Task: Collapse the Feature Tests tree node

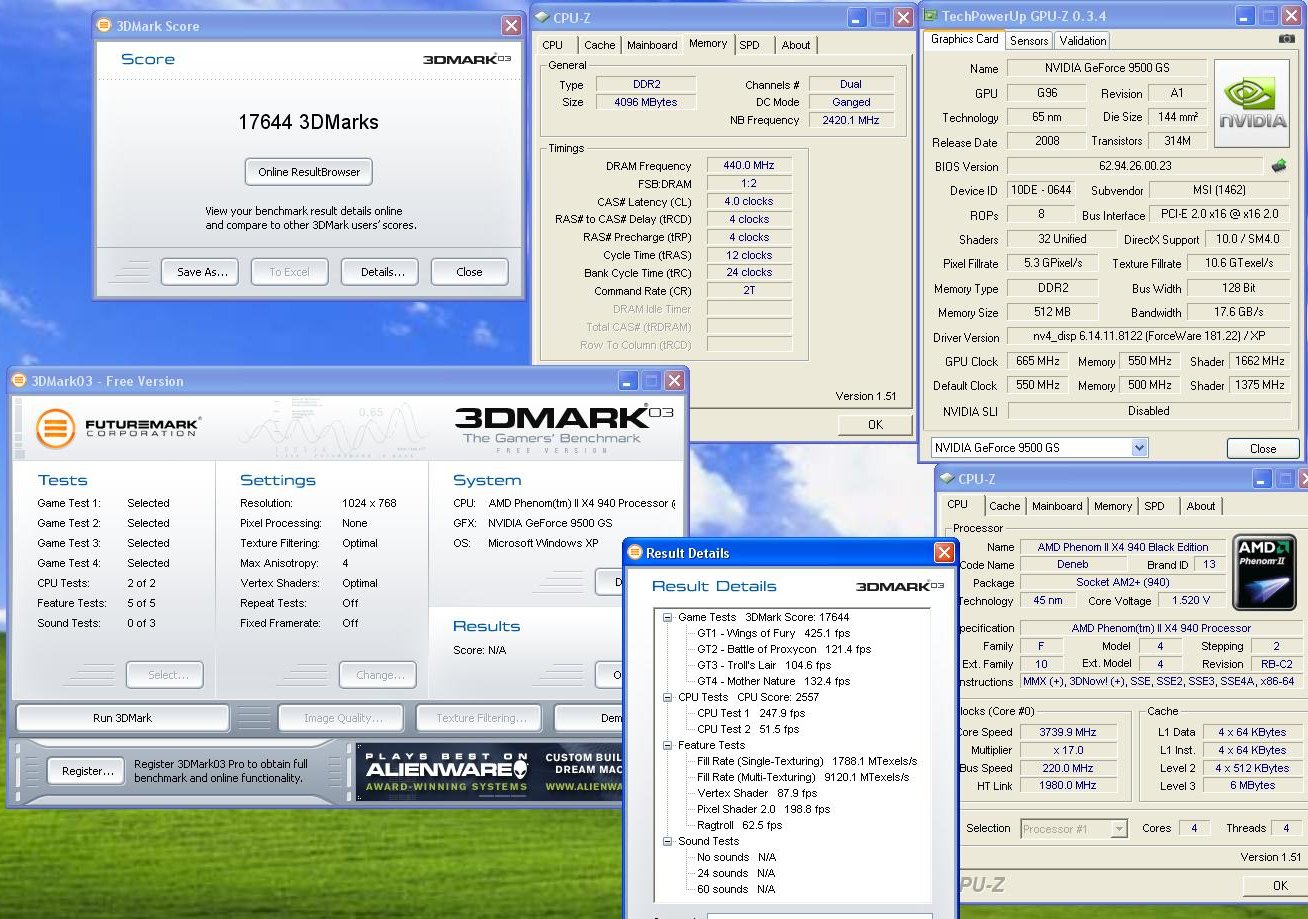Action: pos(668,745)
